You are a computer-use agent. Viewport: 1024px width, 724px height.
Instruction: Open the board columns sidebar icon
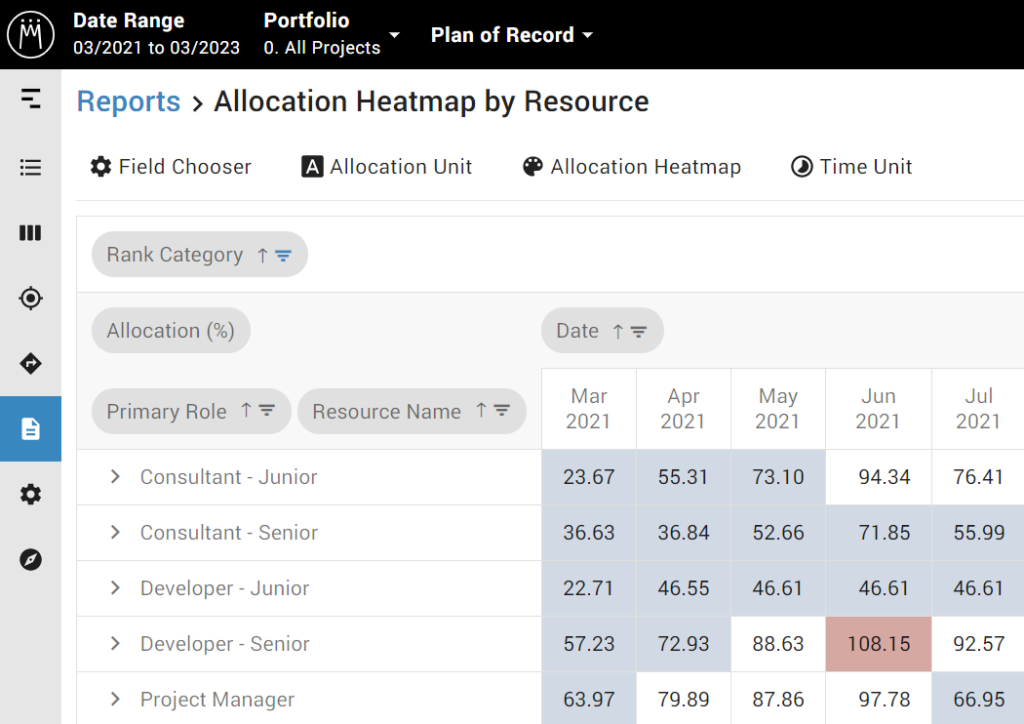pyautogui.click(x=31, y=233)
